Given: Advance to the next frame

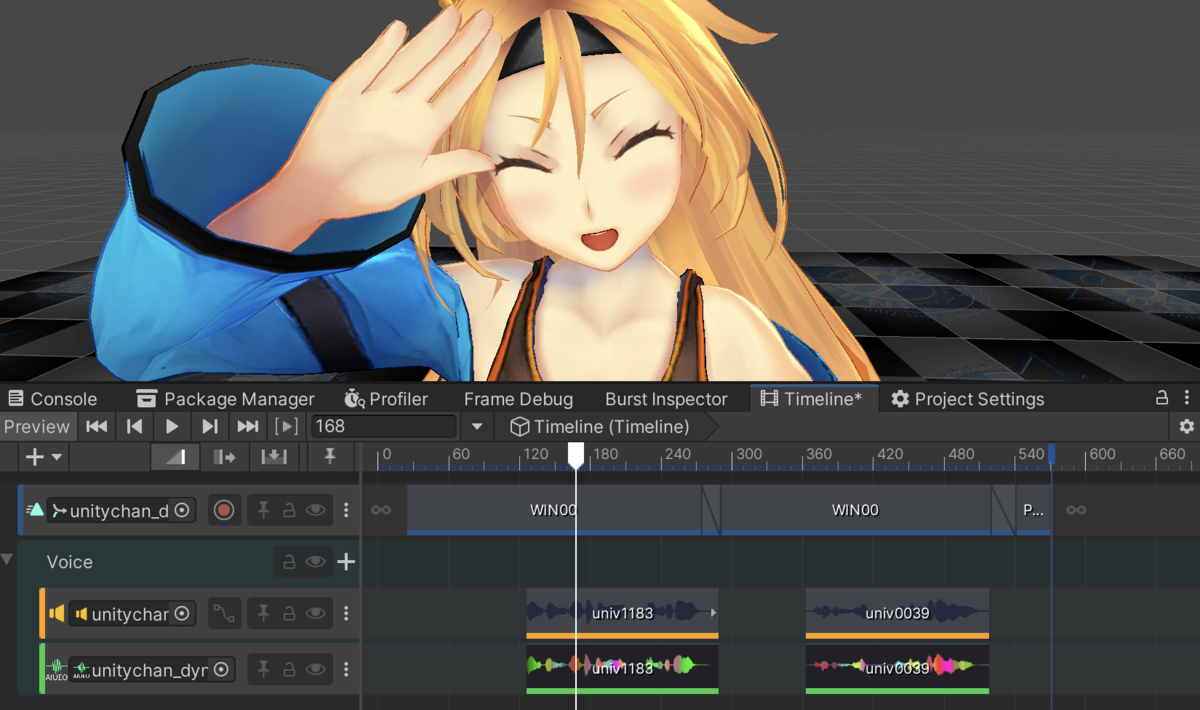Looking at the screenshot, I should [x=210, y=426].
